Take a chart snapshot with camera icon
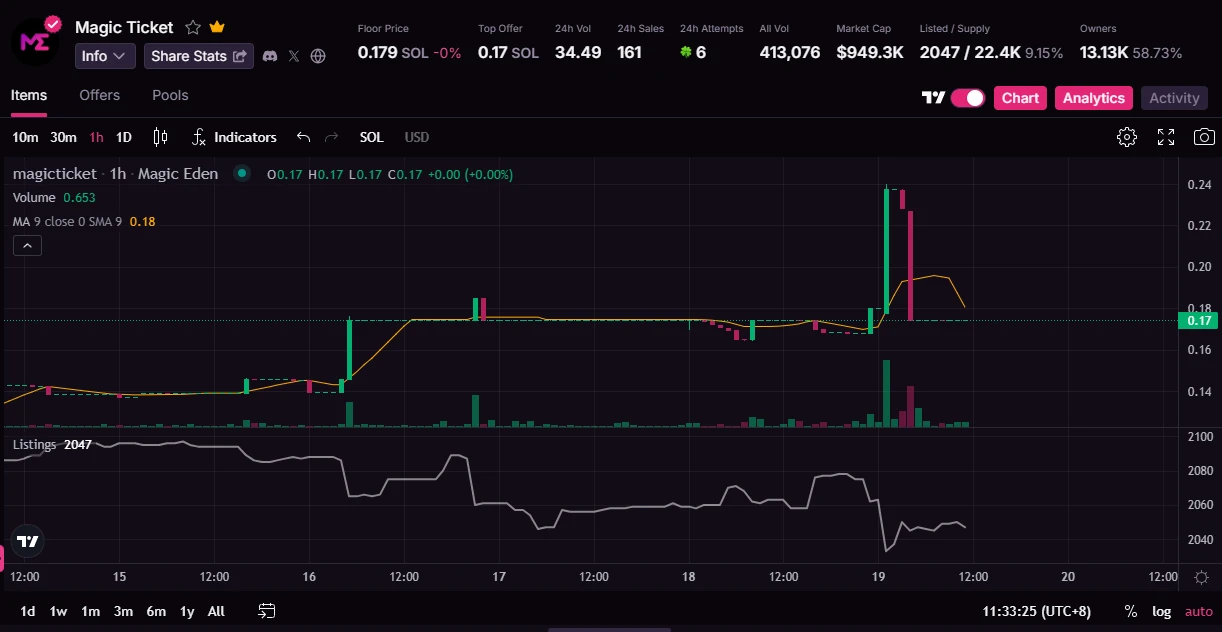1222x632 pixels. pyautogui.click(x=1205, y=137)
